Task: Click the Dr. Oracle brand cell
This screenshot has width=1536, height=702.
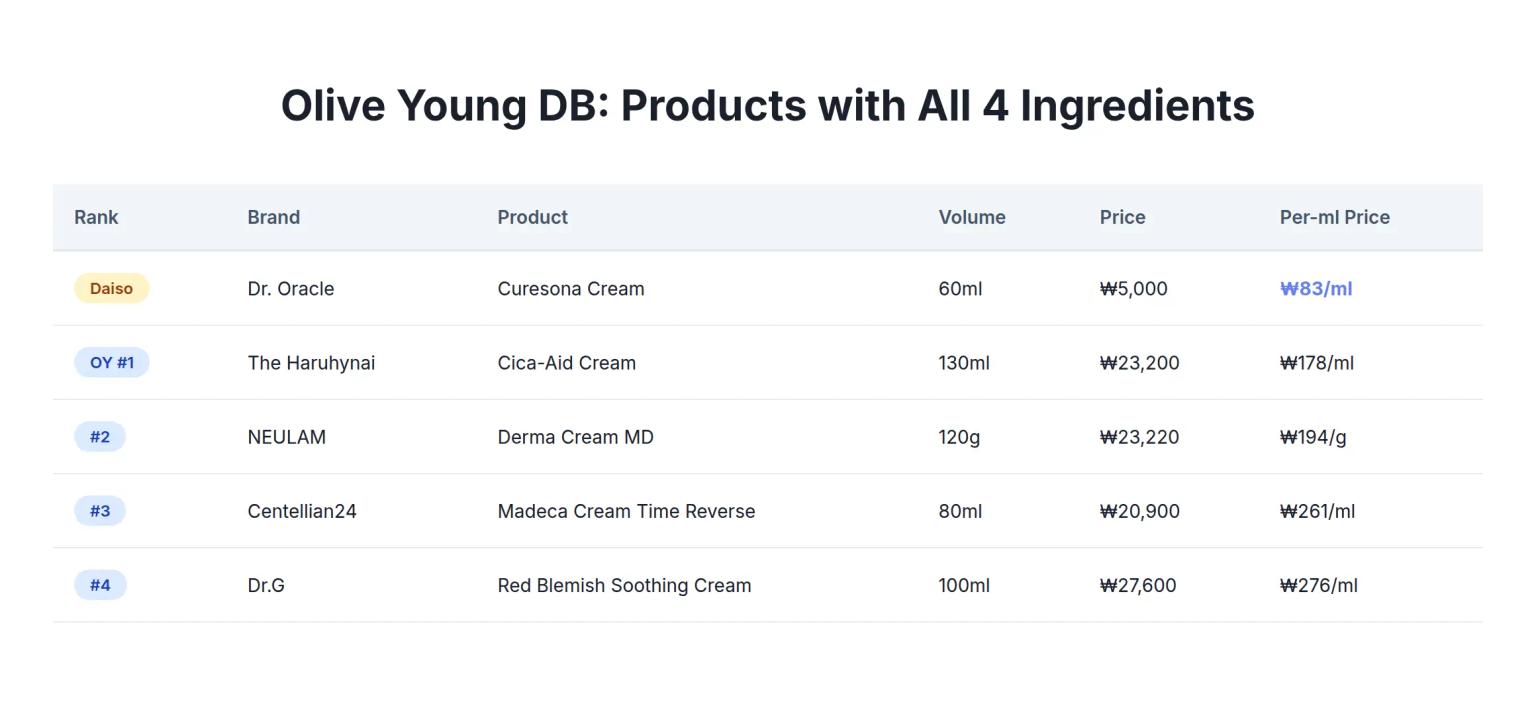Action: [x=290, y=289]
